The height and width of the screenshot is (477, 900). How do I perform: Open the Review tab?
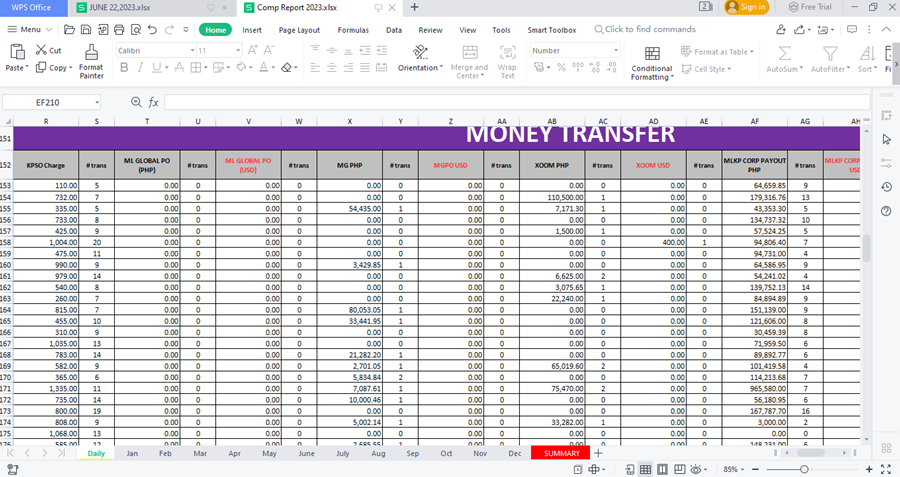coord(430,30)
